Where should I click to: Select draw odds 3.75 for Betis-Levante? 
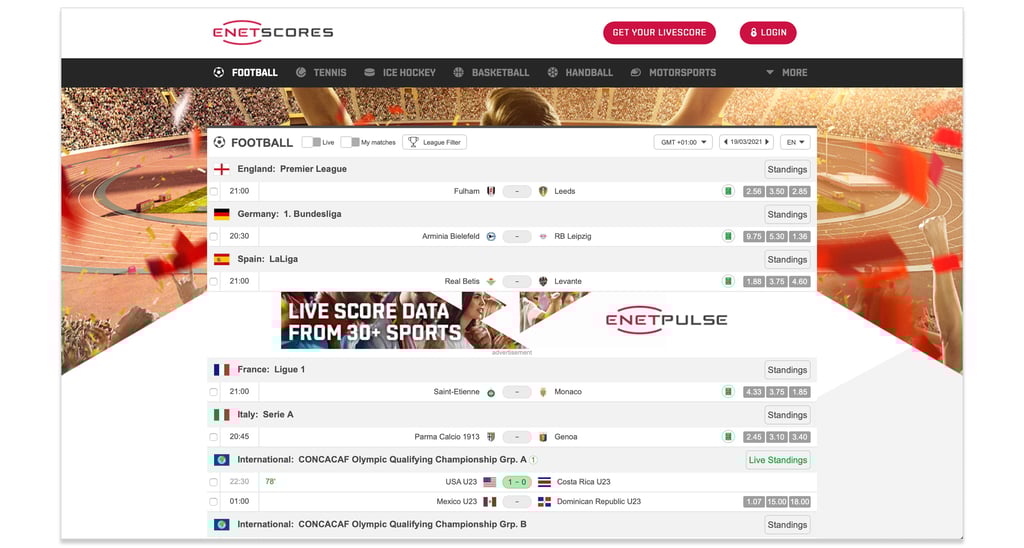(x=776, y=282)
